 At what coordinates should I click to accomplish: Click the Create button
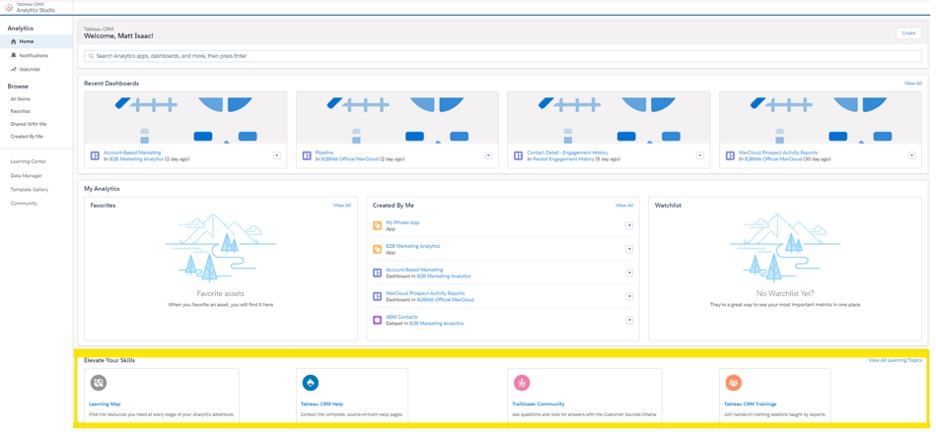(x=909, y=33)
